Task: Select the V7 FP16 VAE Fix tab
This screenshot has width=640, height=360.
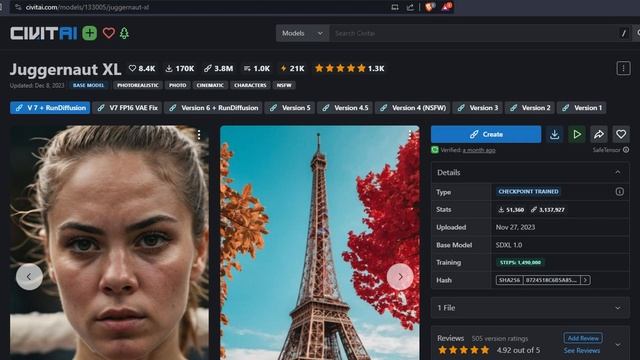Action: pyautogui.click(x=127, y=108)
